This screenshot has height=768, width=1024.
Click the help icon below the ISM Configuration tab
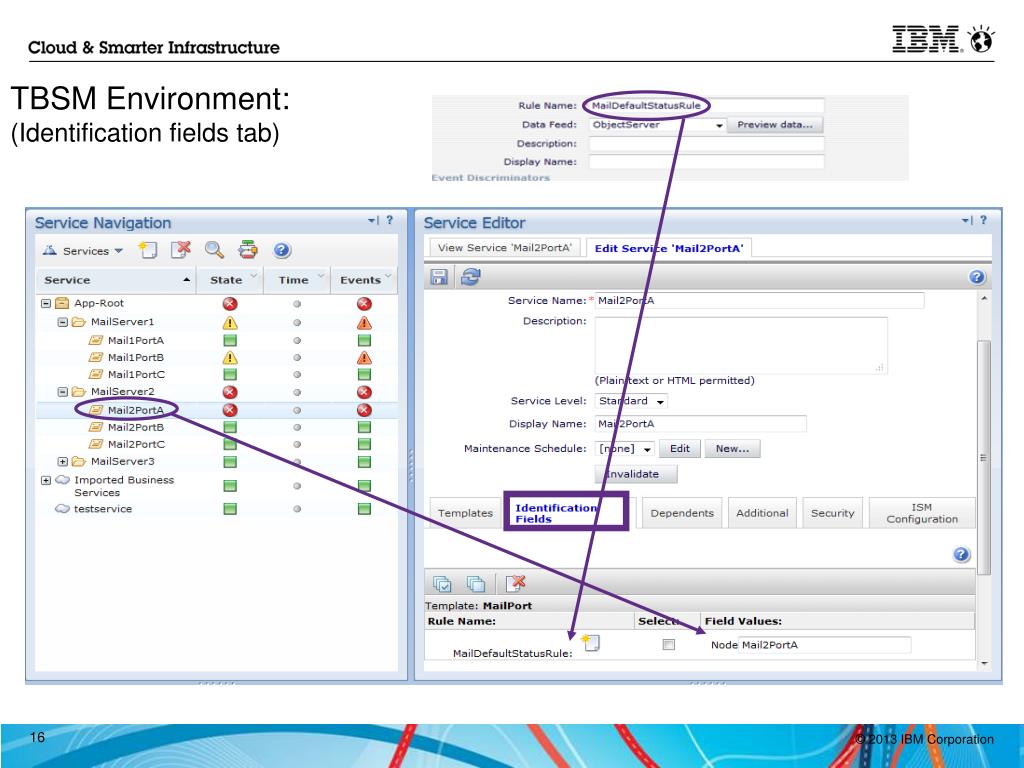(961, 554)
